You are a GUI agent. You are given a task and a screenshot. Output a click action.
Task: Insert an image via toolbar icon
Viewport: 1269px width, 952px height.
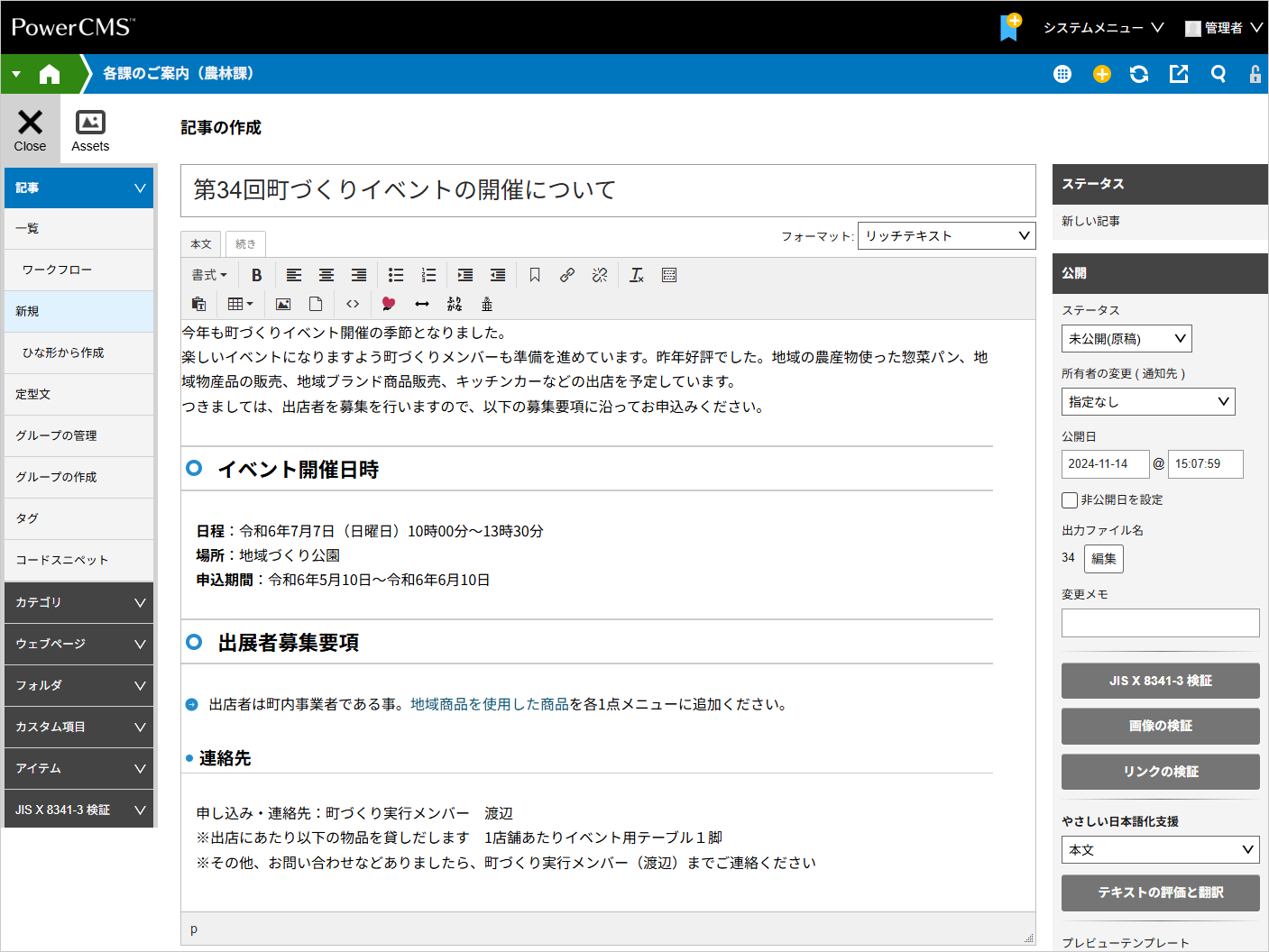coord(283,304)
